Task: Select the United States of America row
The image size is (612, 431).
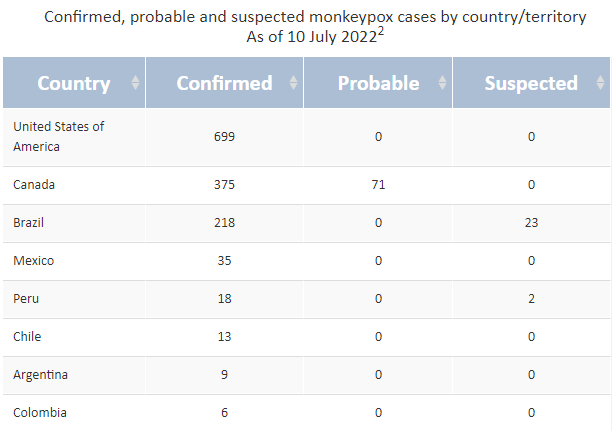Action: click(306, 137)
